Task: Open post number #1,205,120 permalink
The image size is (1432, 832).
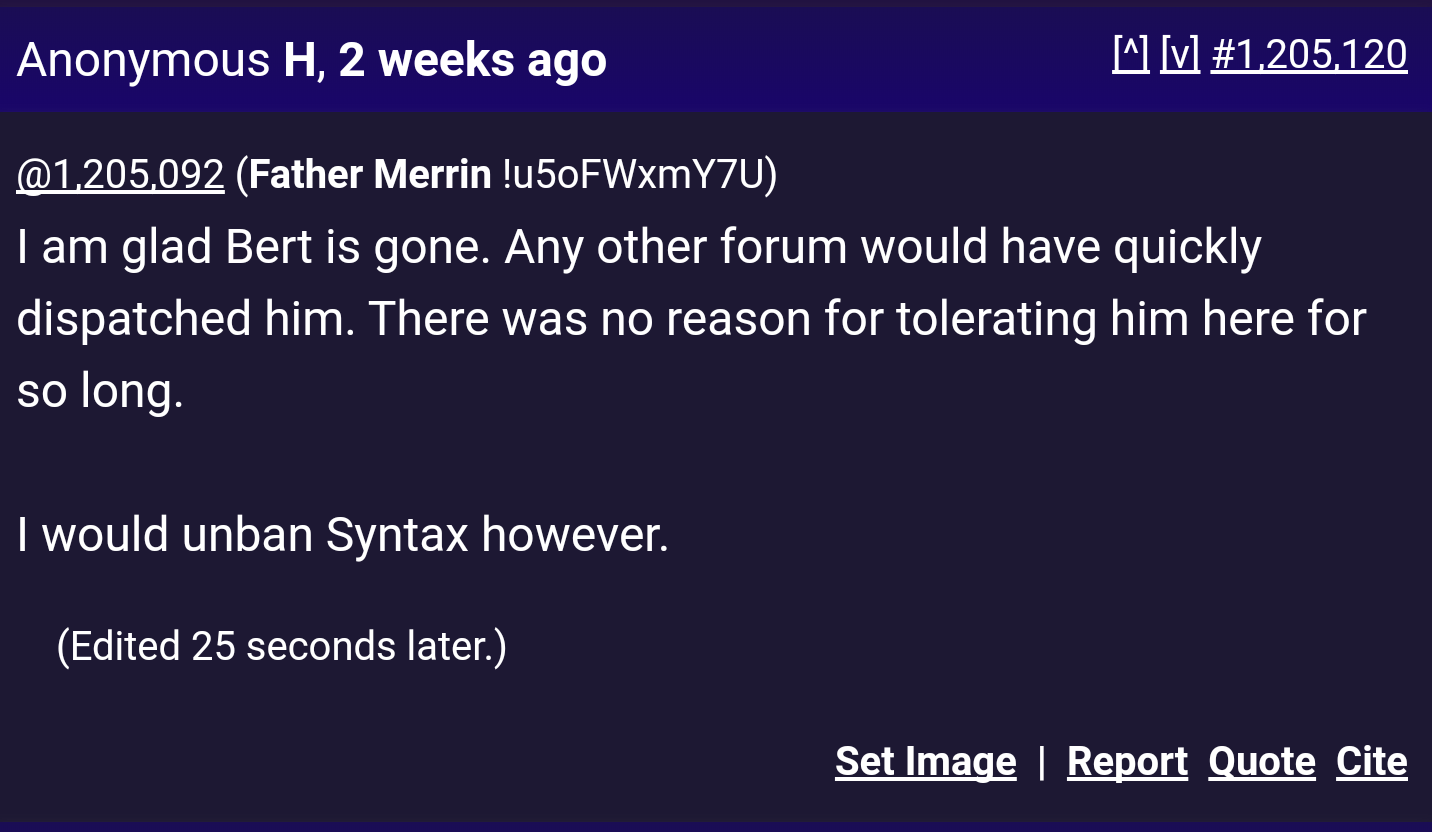Action: [1308, 54]
